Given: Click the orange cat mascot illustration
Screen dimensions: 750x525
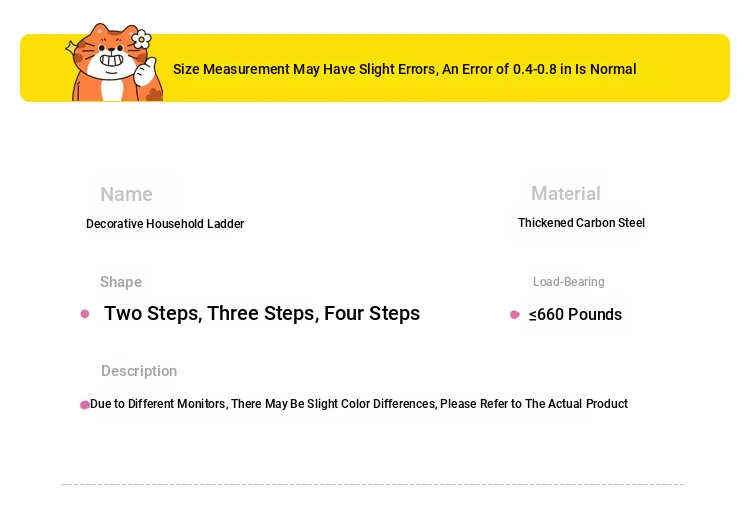Looking at the screenshot, I should [x=115, y=62].
